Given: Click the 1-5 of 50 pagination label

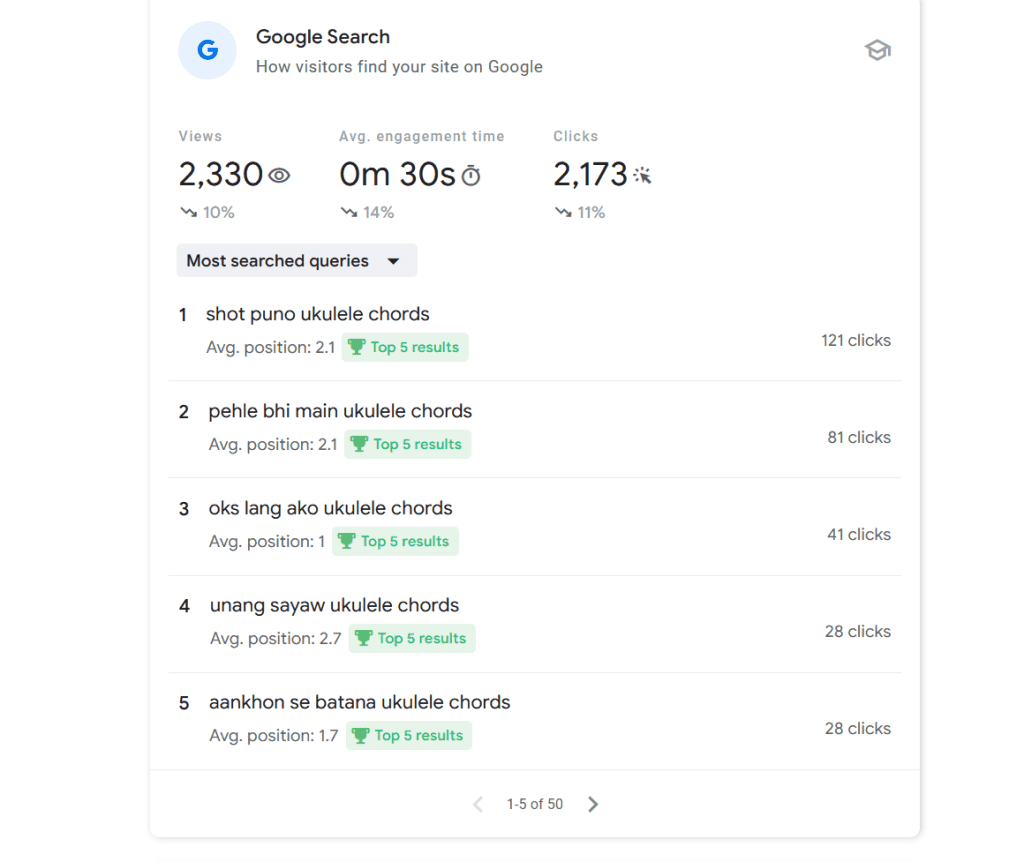Looking at the screenshot, I should 535,804.
